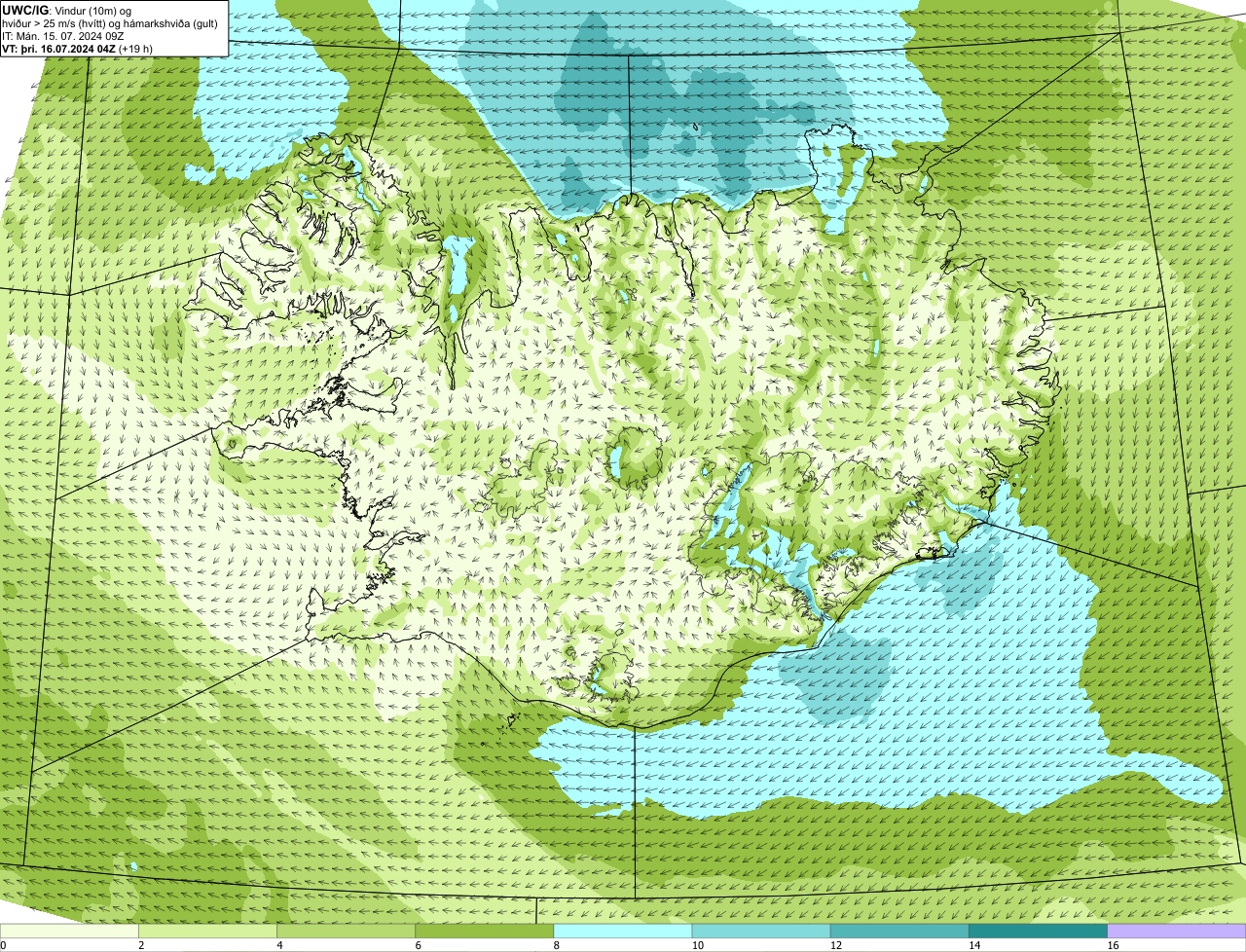
Task: Click the purple swatch above 16 m/s
Action: click(x=1177, y=932)
